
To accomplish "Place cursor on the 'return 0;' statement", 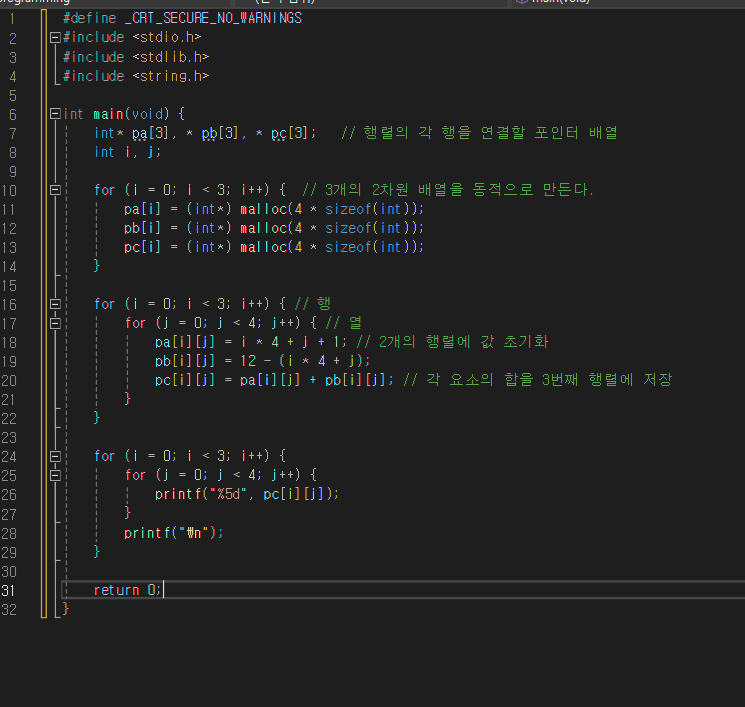I will pos(127,590).
